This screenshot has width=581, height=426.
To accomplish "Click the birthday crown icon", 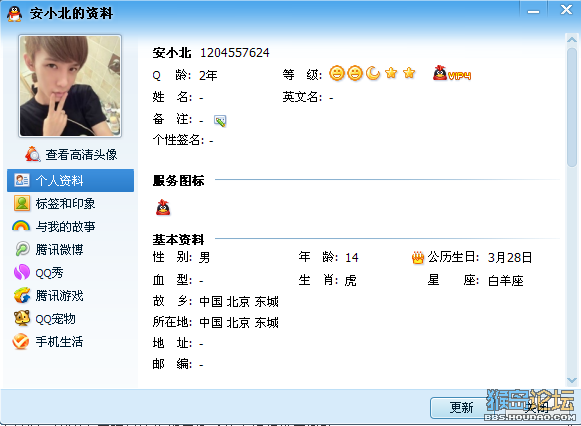I will pos(418,257).
